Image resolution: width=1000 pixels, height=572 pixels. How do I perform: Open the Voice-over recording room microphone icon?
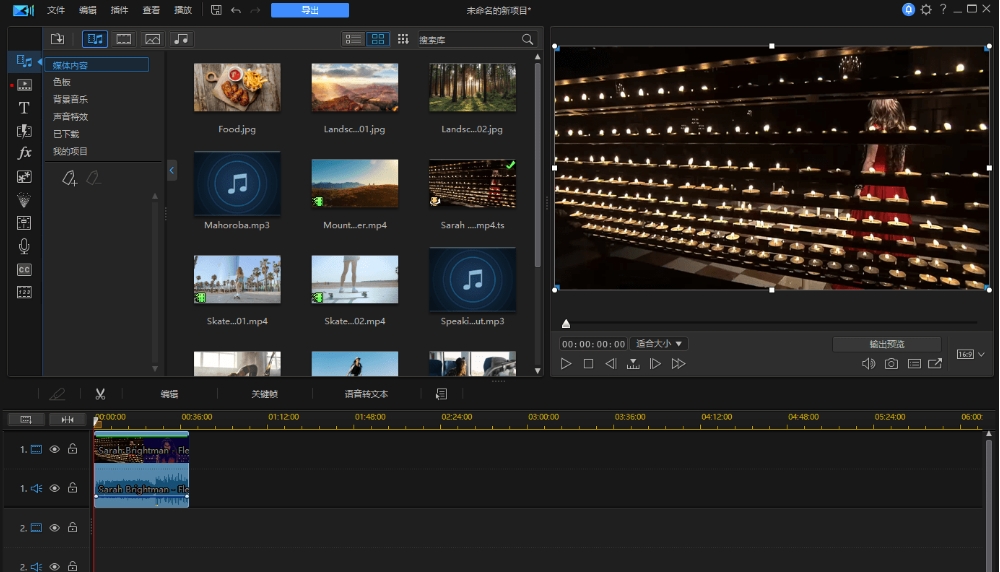pos(25,246)
